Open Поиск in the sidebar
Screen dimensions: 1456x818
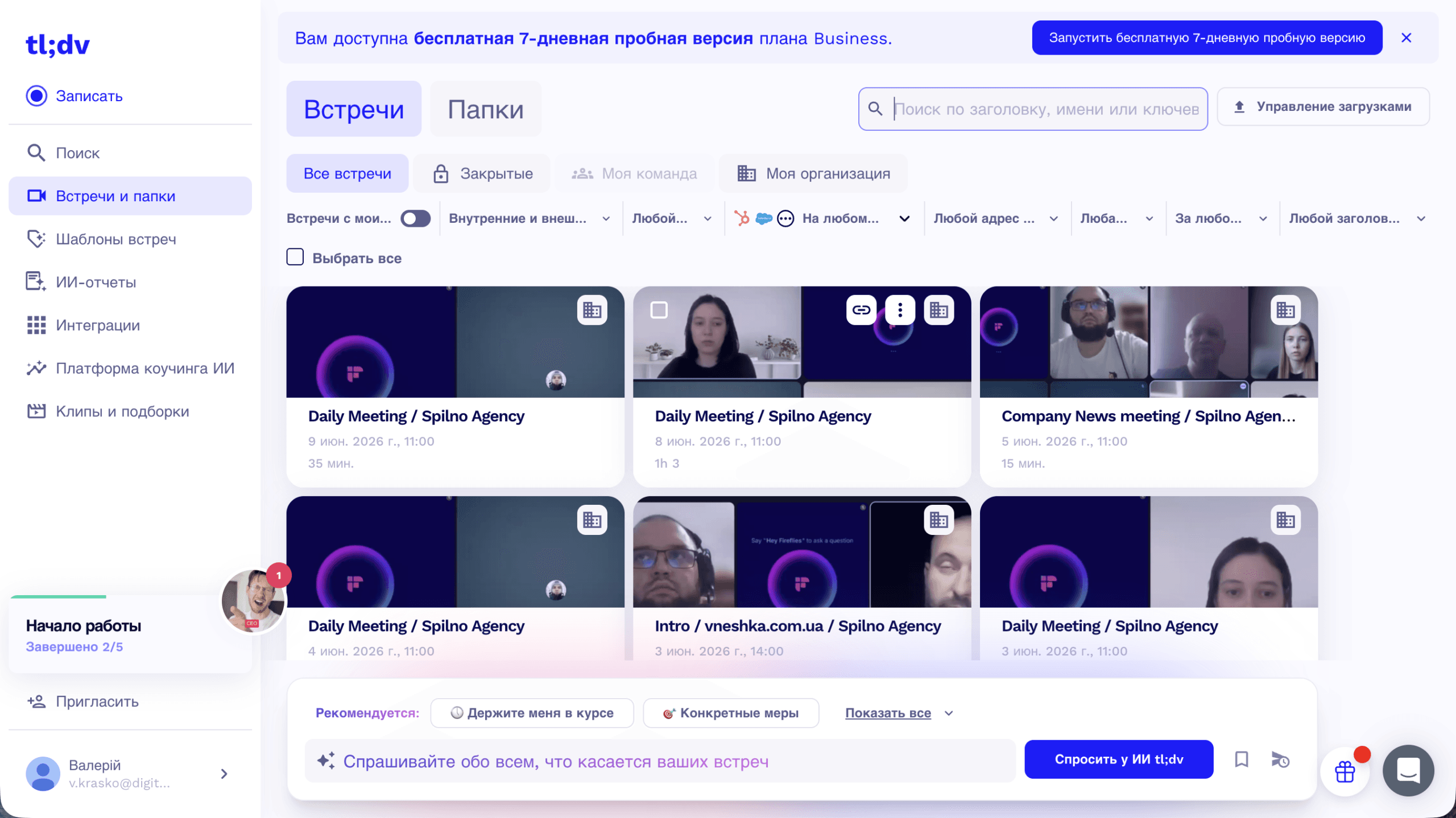(x=130, y=153)
